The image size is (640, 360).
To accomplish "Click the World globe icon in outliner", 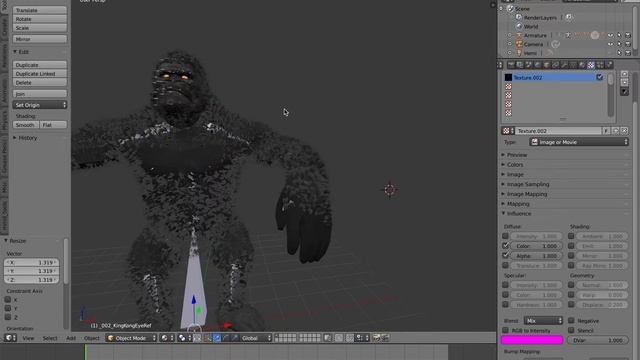I will point(519,26).
